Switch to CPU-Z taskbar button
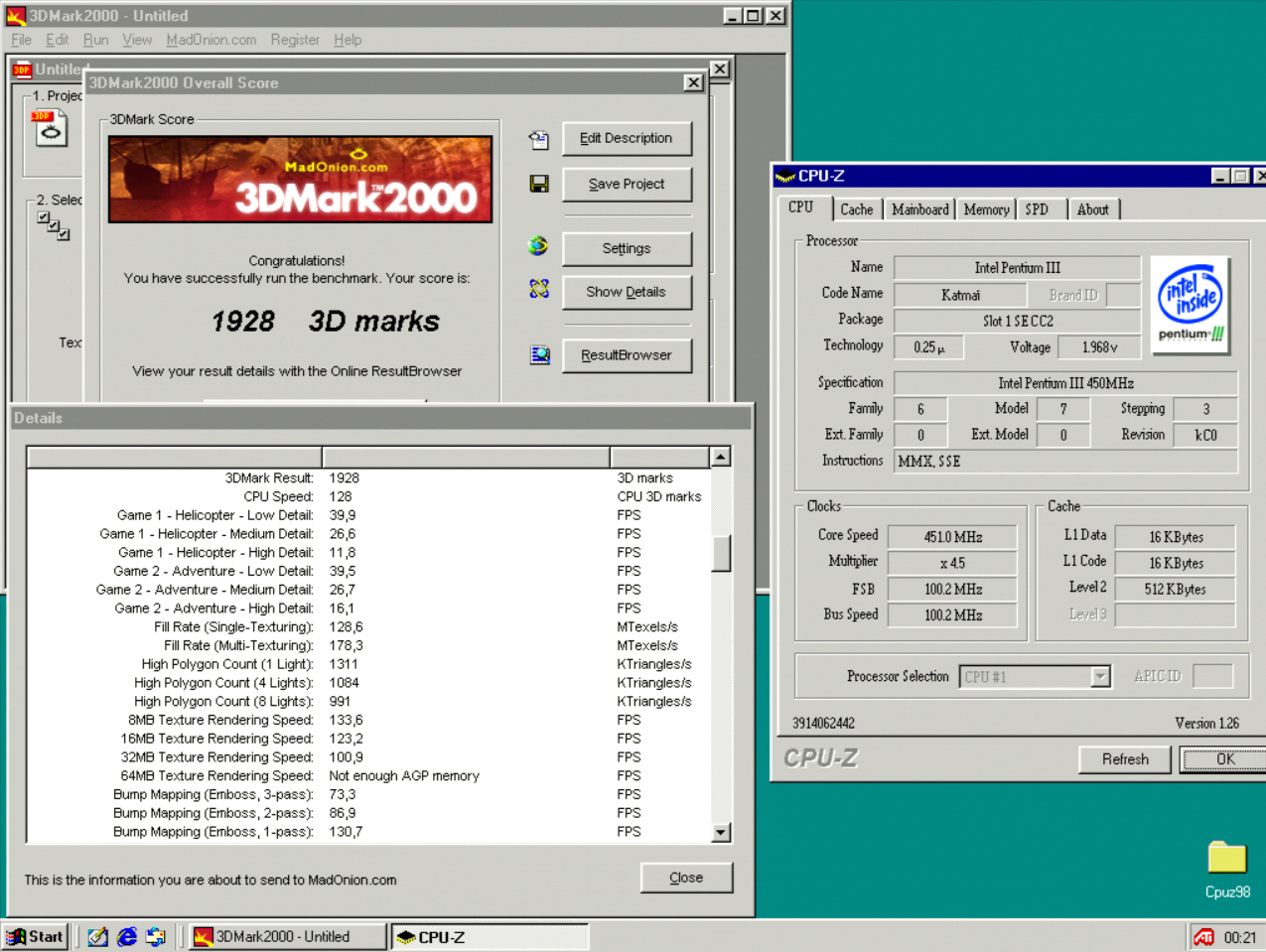 pos(490,937)
